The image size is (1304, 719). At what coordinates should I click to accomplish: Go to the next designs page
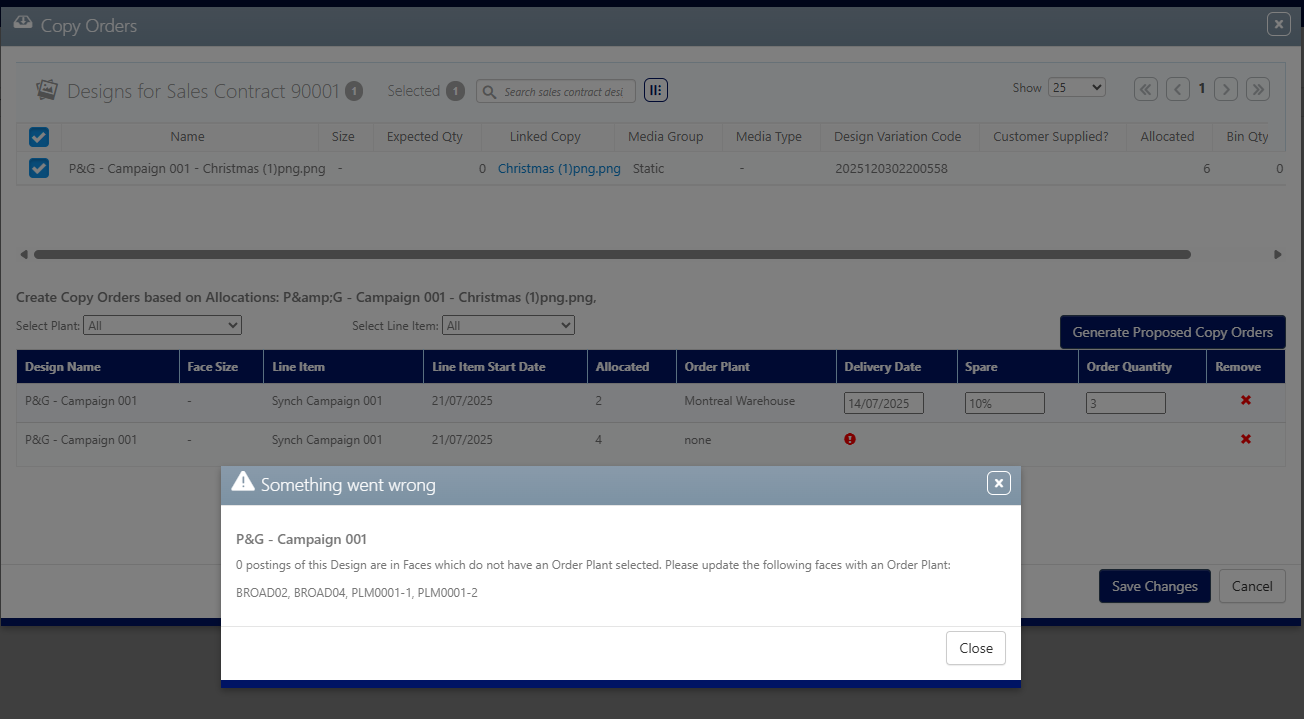(x=1226, y=88)
